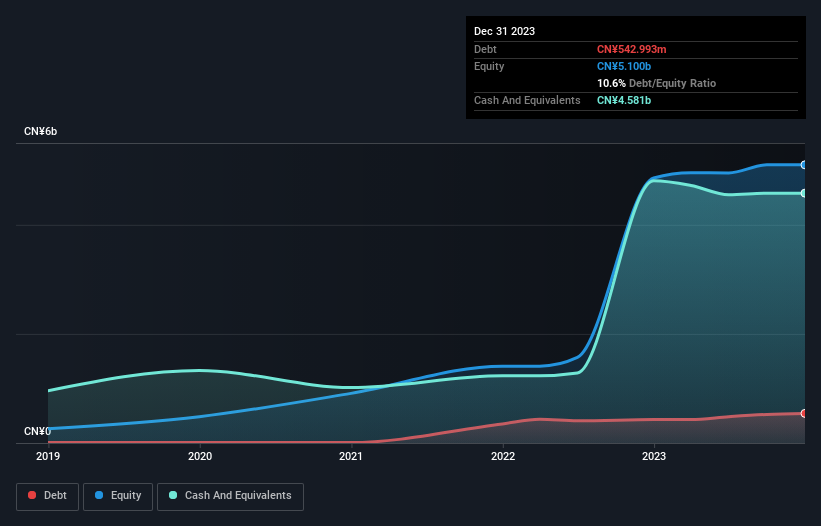Select the 2020 x-axis label
The width and height of the screenshot is (821, 526).
tap(200, 456)
